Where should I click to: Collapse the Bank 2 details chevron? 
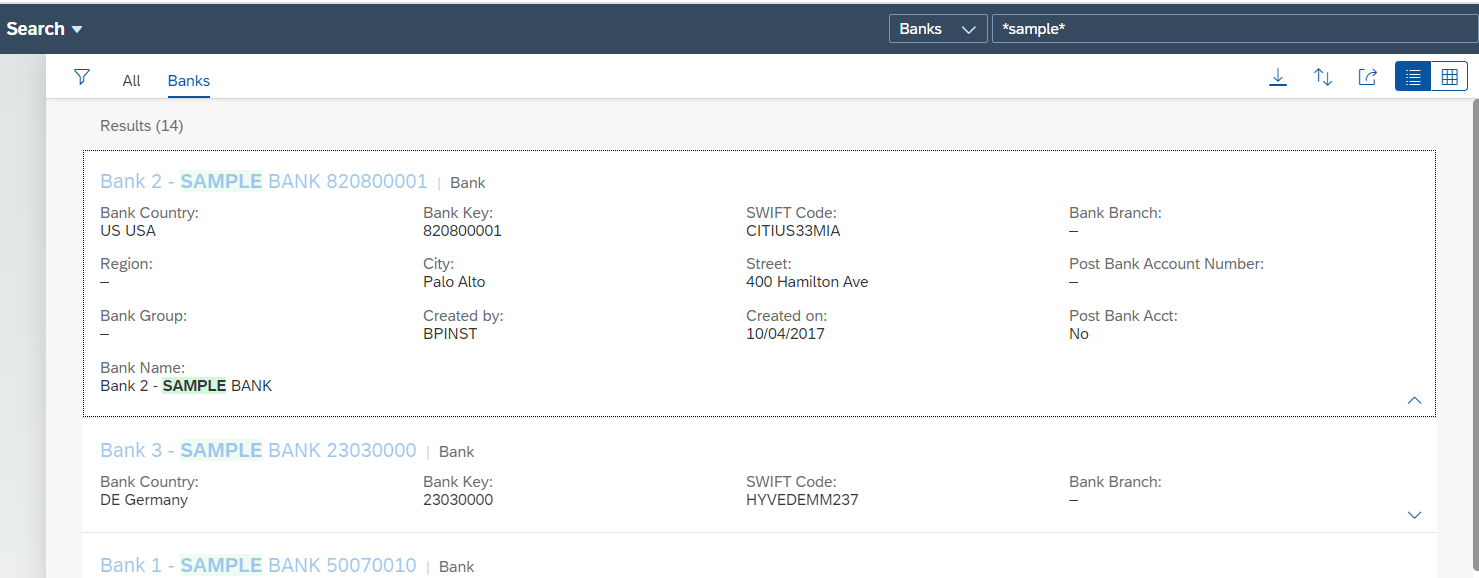click(1414, 399)
